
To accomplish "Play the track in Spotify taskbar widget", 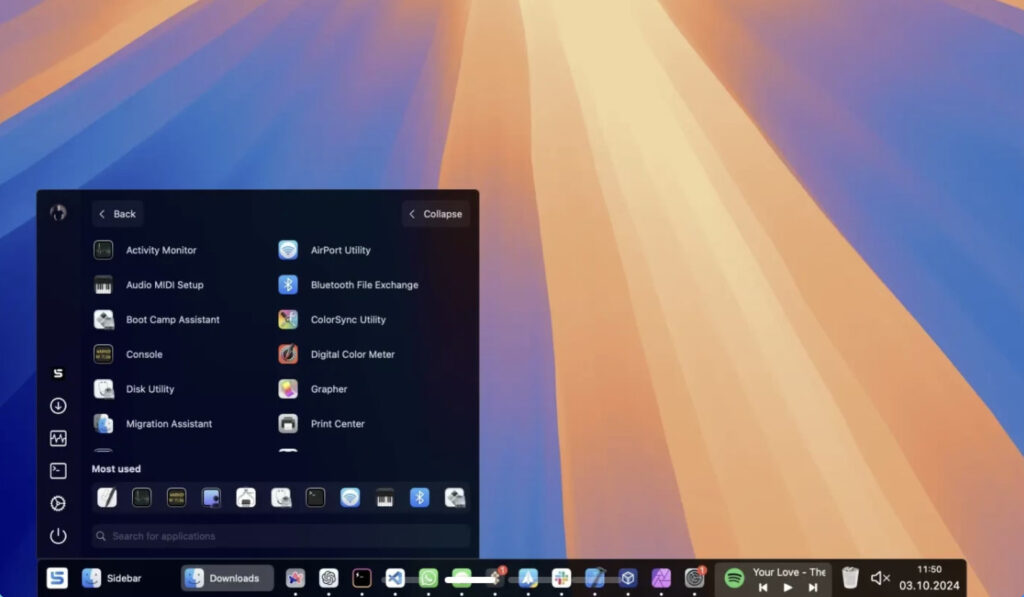I will coord(788,587).
